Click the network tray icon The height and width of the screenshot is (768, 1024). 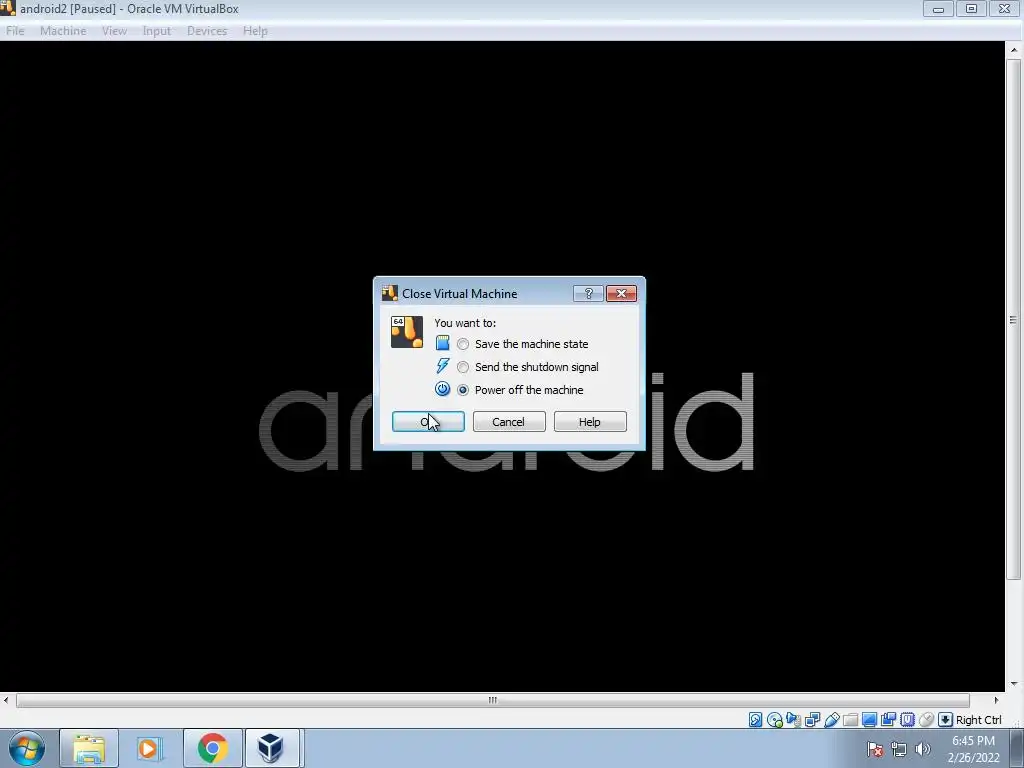(x=899, y=750)
